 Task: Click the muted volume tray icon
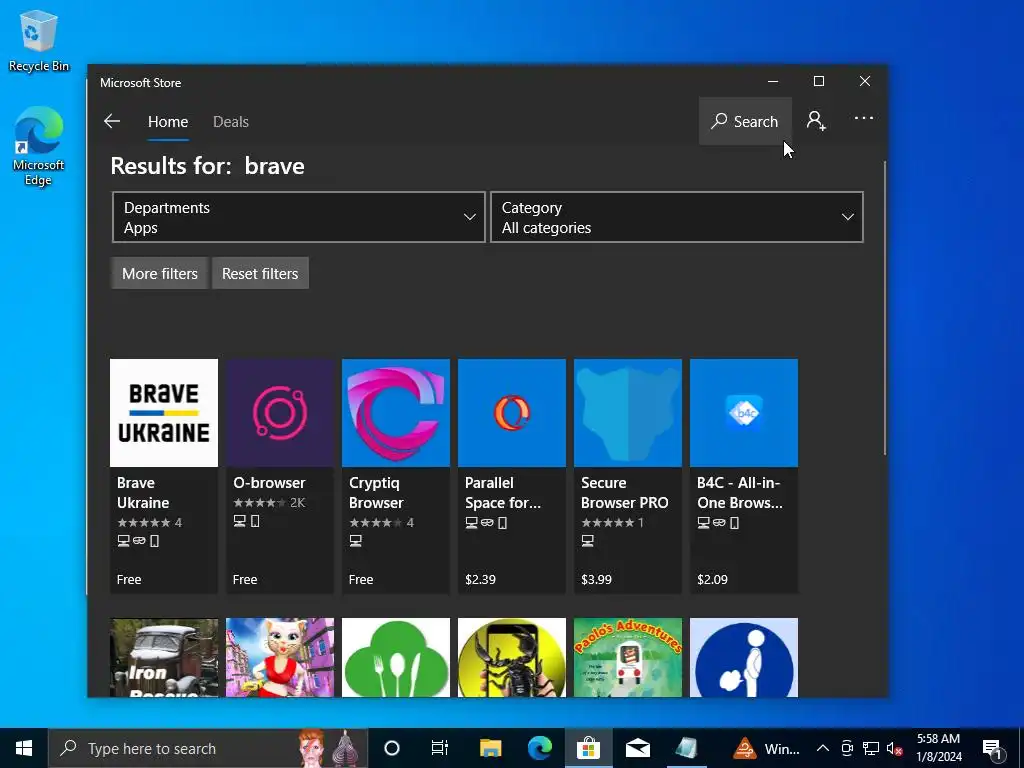pyautogui.click(x=895, y=748)
